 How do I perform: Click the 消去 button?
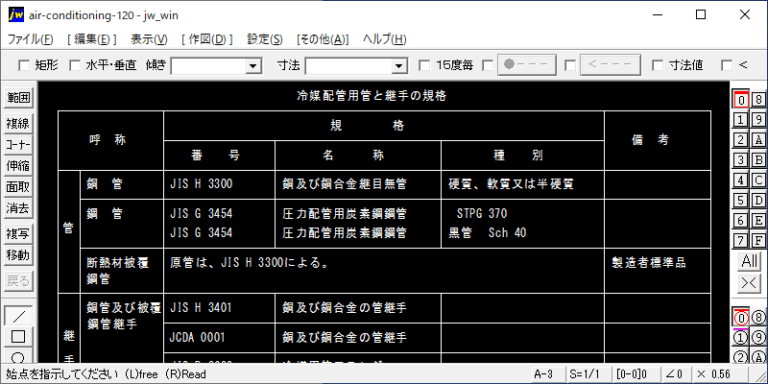(18, 208)
